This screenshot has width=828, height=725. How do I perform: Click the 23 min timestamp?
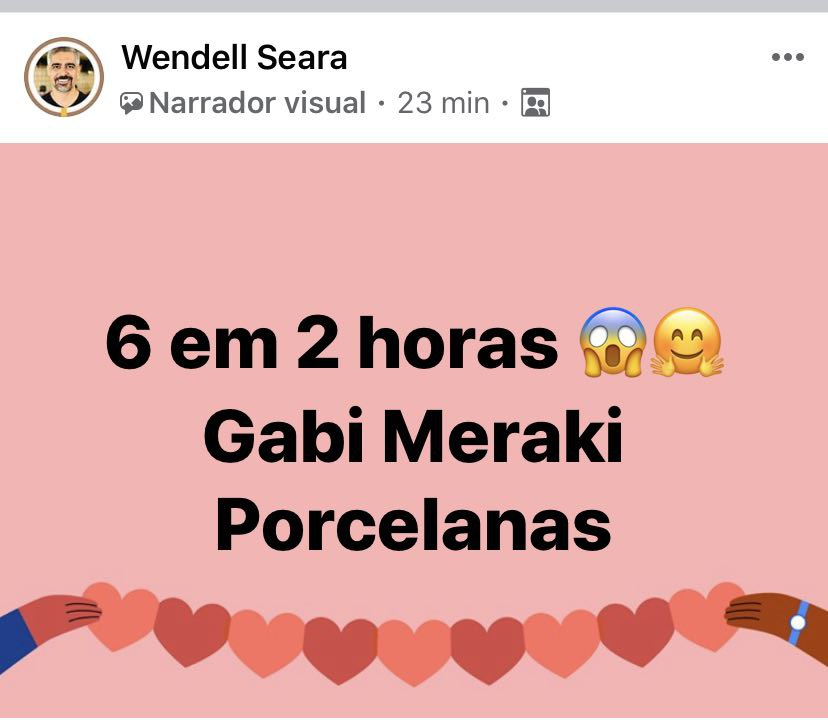pos(443,103)
